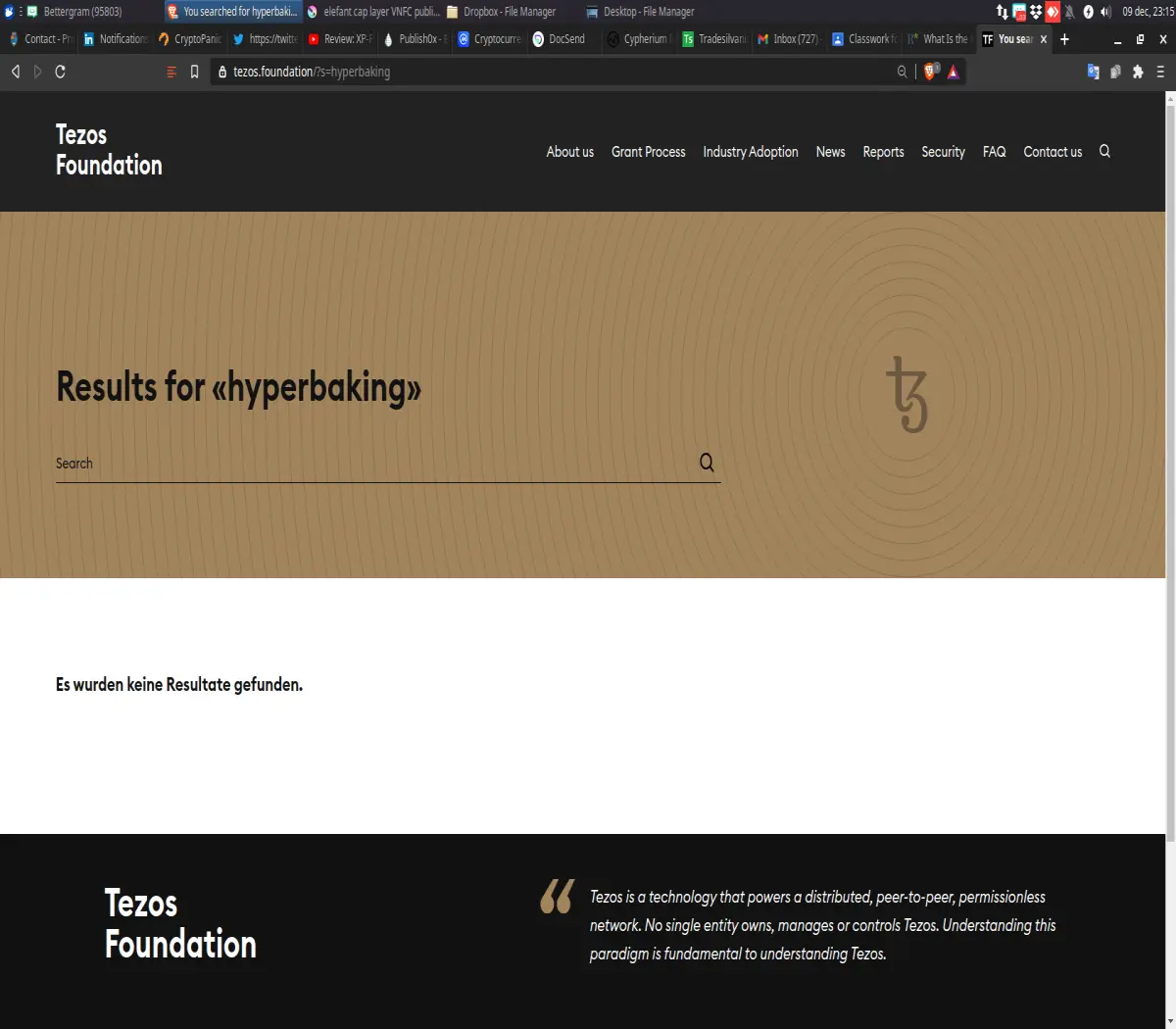The height and width of the screenshot is (1029, 1176).
Task: Open the extensions puzzle piece menu
Action: (1138, 72)
